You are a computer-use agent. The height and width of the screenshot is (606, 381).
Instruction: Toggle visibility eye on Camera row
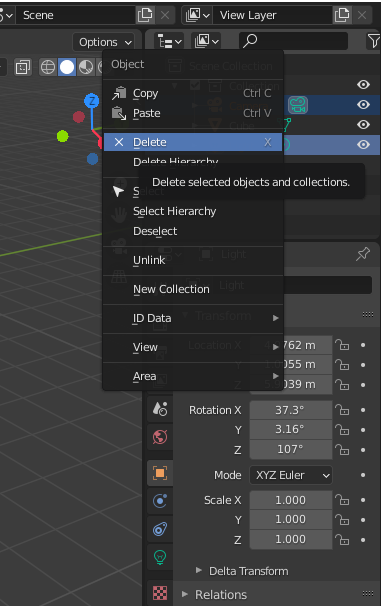[363, 105]
